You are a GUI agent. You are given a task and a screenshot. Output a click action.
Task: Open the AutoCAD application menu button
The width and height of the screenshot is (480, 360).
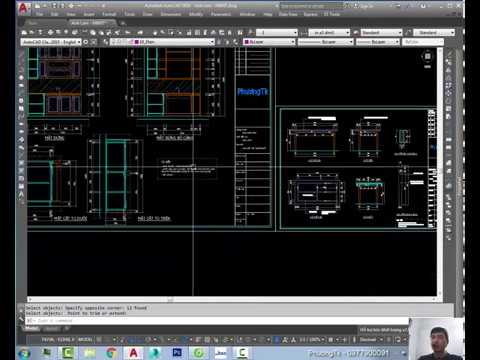23,9
